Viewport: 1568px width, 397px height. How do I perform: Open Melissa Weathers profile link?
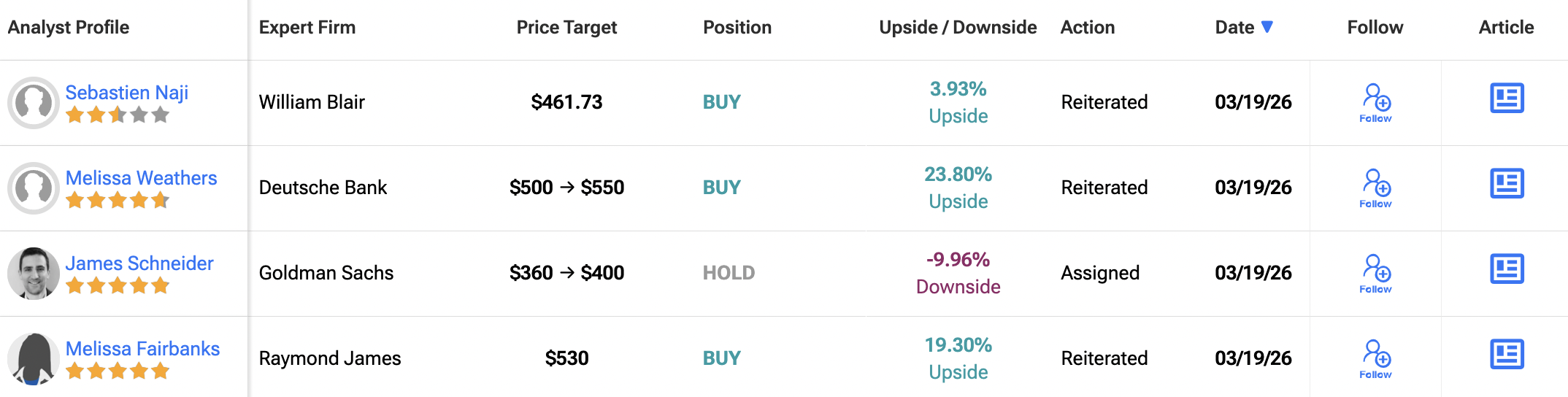coord(141,178)
